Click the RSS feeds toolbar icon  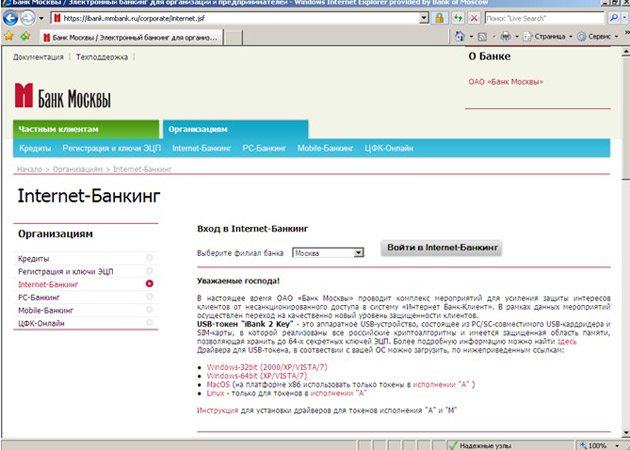pyautogui.click(x=482, y=37)
